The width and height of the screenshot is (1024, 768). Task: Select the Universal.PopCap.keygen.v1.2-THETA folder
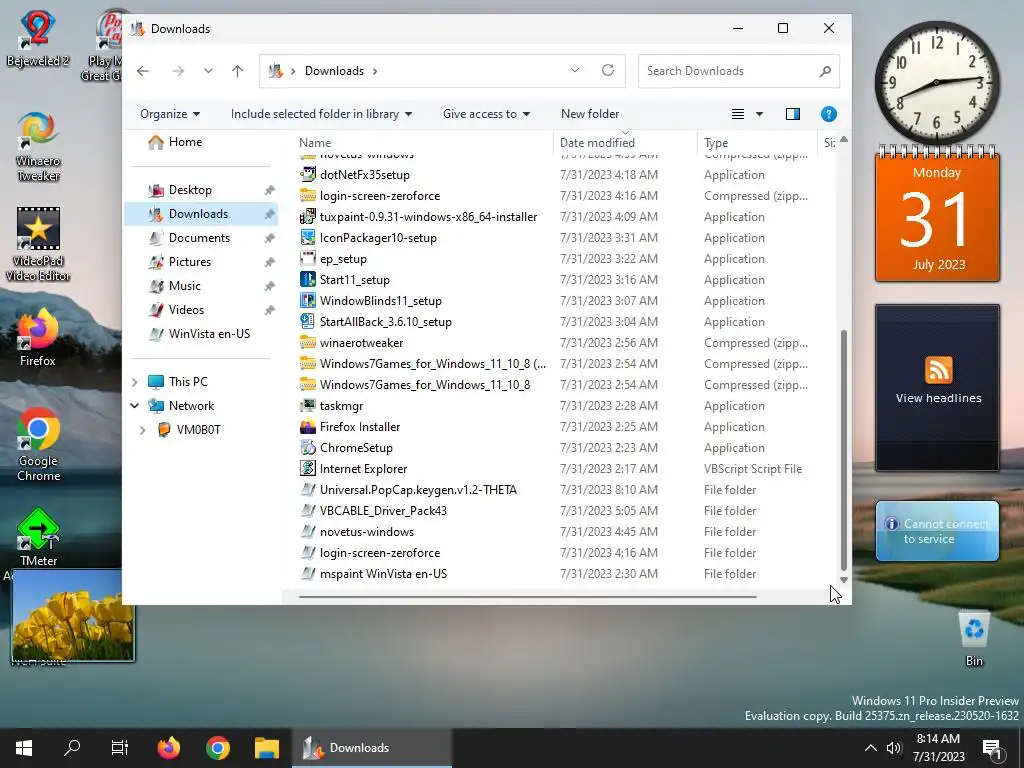418,490
